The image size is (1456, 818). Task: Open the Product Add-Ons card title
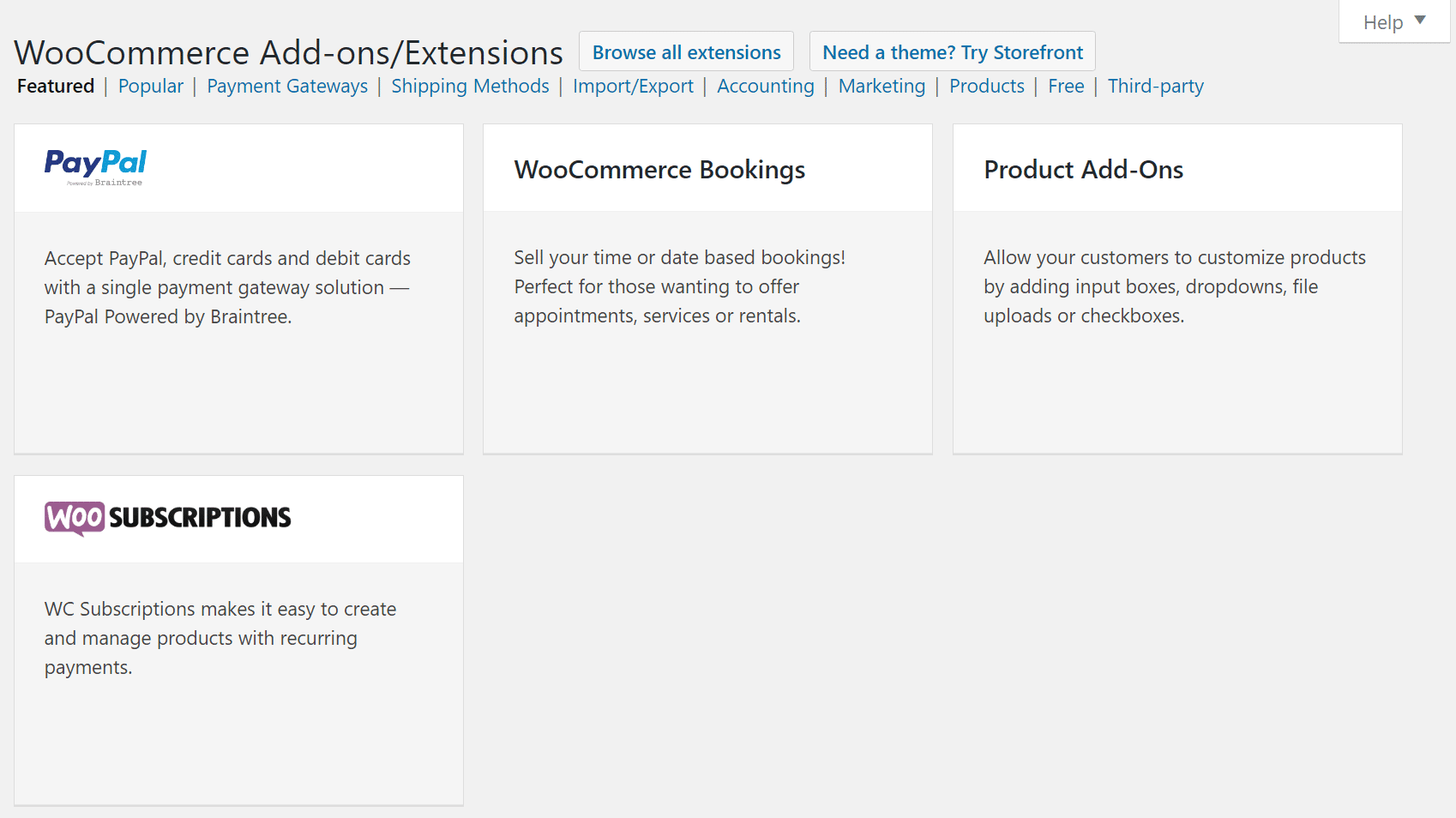tap(1083, 170)
